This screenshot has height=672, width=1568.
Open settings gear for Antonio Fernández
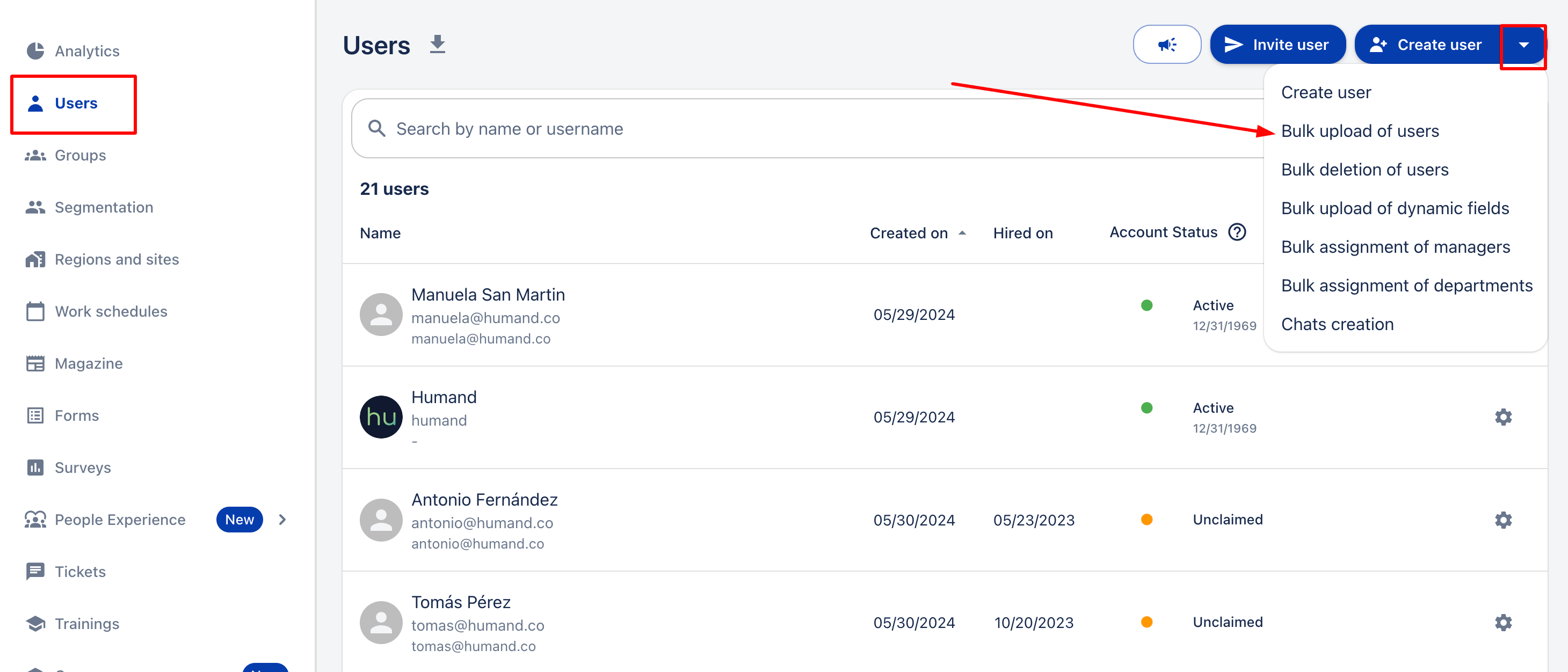point(1503,520)
